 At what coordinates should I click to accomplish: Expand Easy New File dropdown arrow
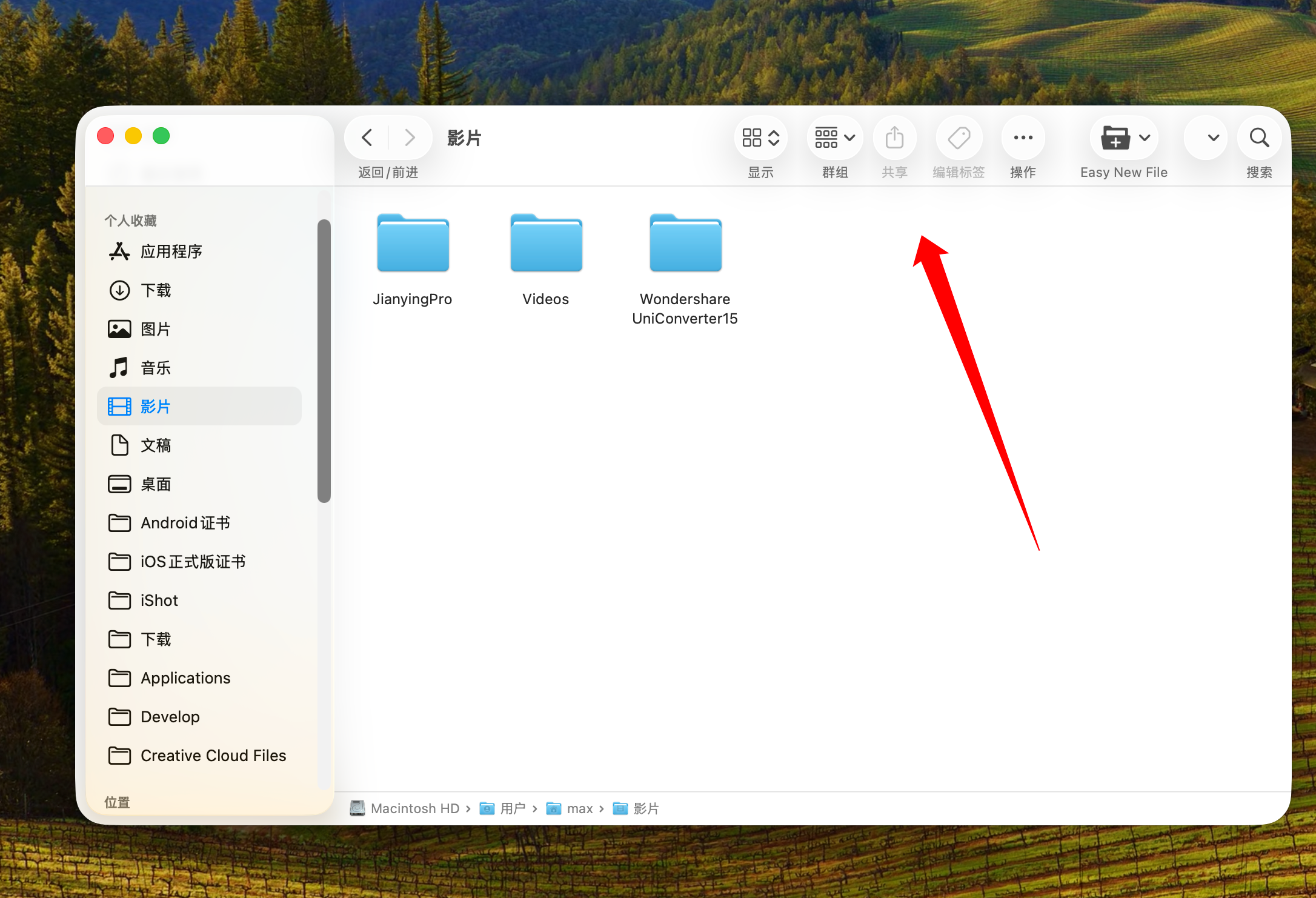[1145, 138]
